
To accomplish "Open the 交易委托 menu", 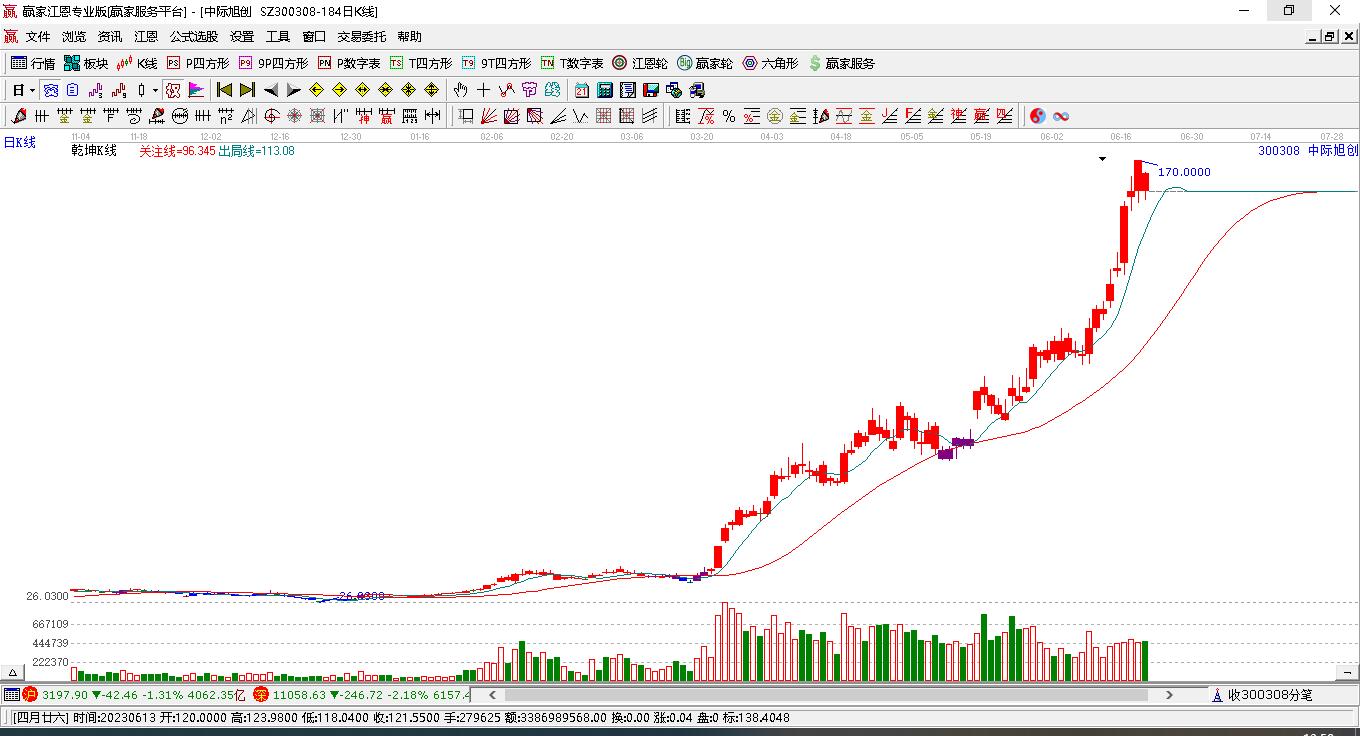I will click(x=361, y=36).
